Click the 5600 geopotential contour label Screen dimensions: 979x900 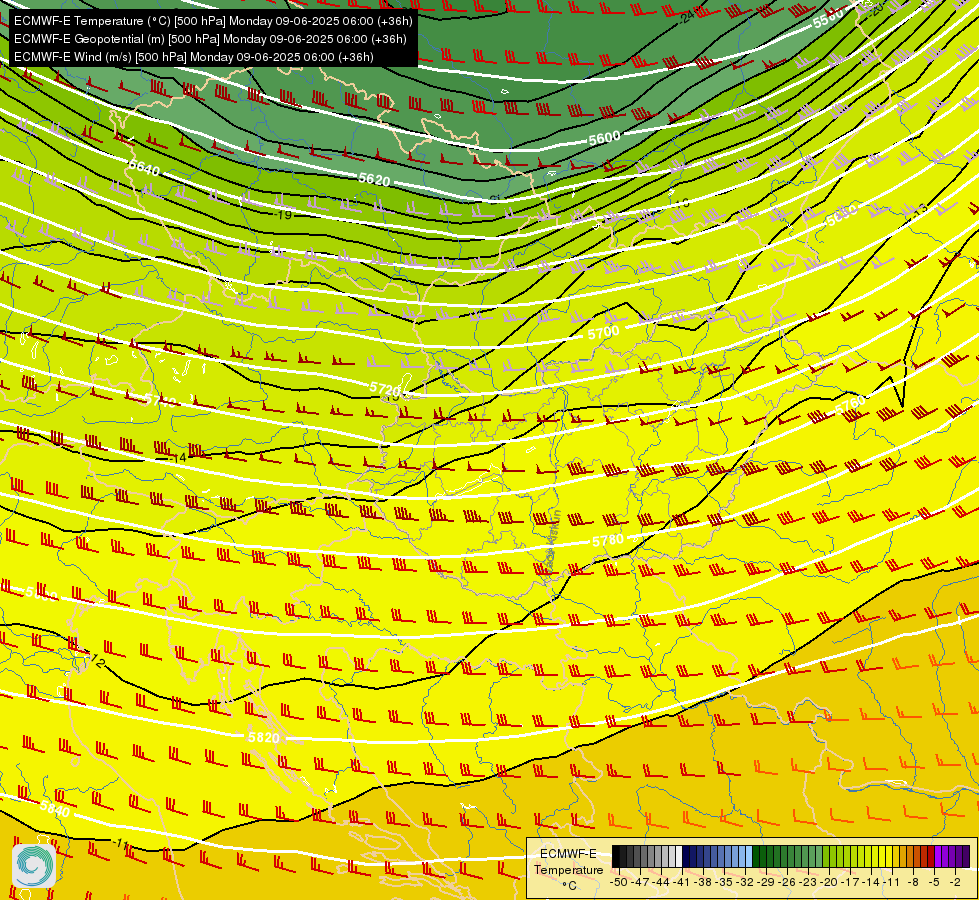(x=604, y=138)
